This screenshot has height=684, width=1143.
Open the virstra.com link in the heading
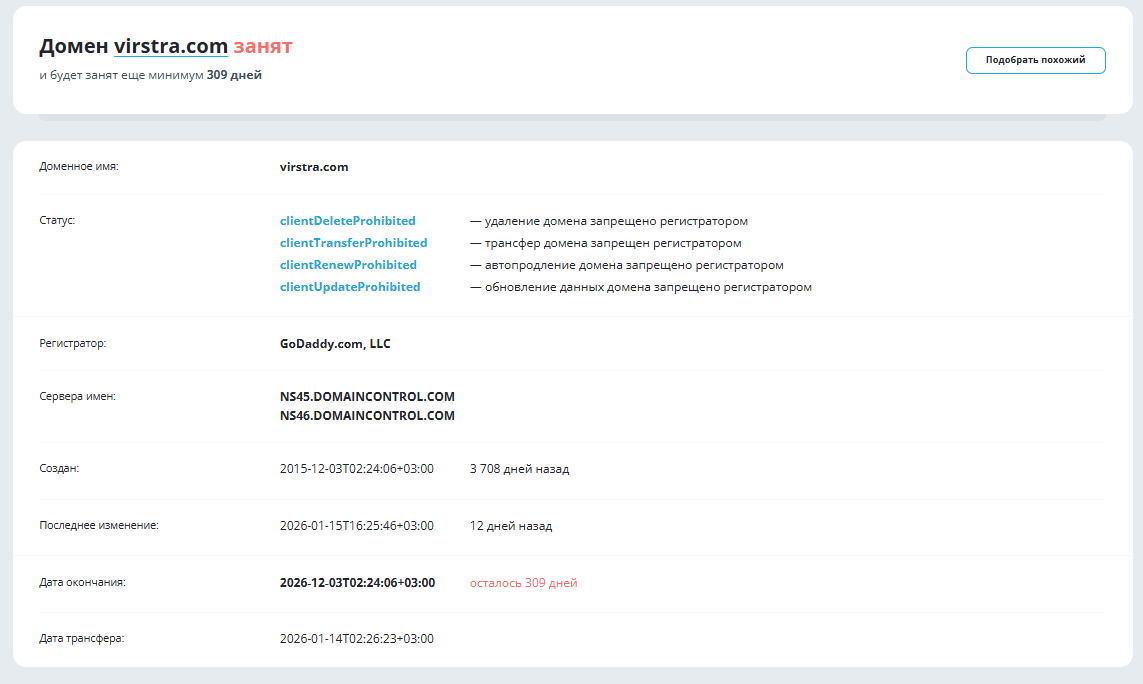tap(171, 46)
